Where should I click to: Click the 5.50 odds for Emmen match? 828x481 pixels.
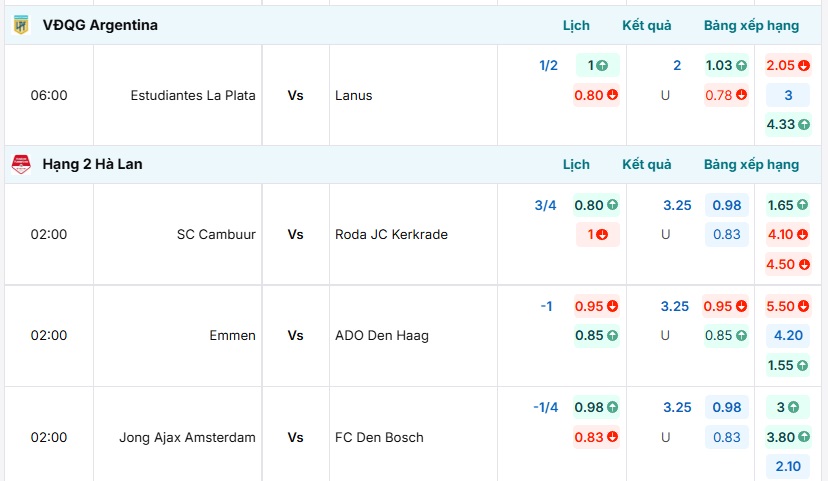click(x=787, y=307)
